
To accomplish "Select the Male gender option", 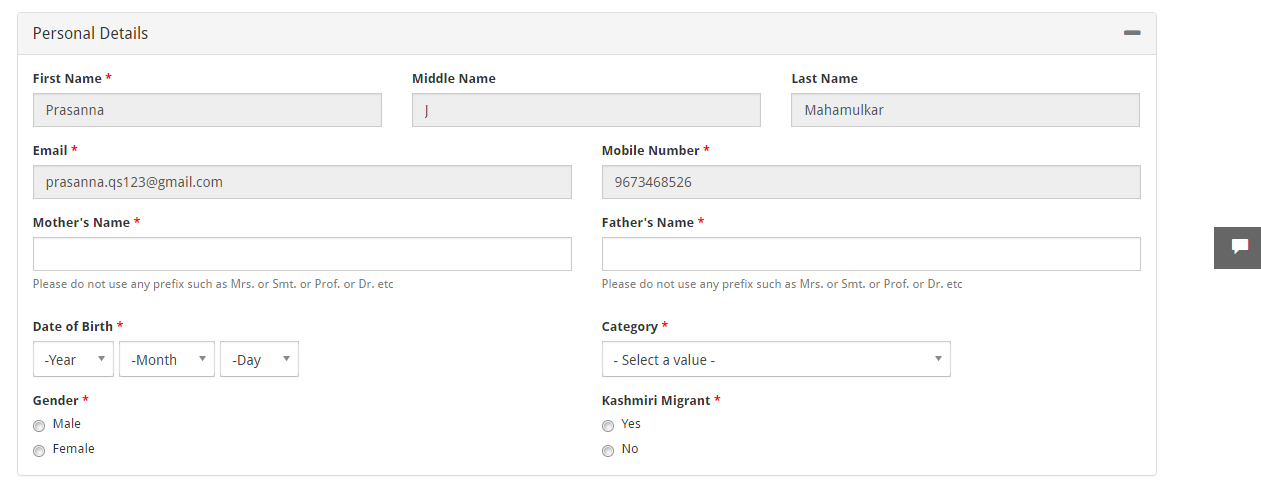I will [x=39, y=426].
